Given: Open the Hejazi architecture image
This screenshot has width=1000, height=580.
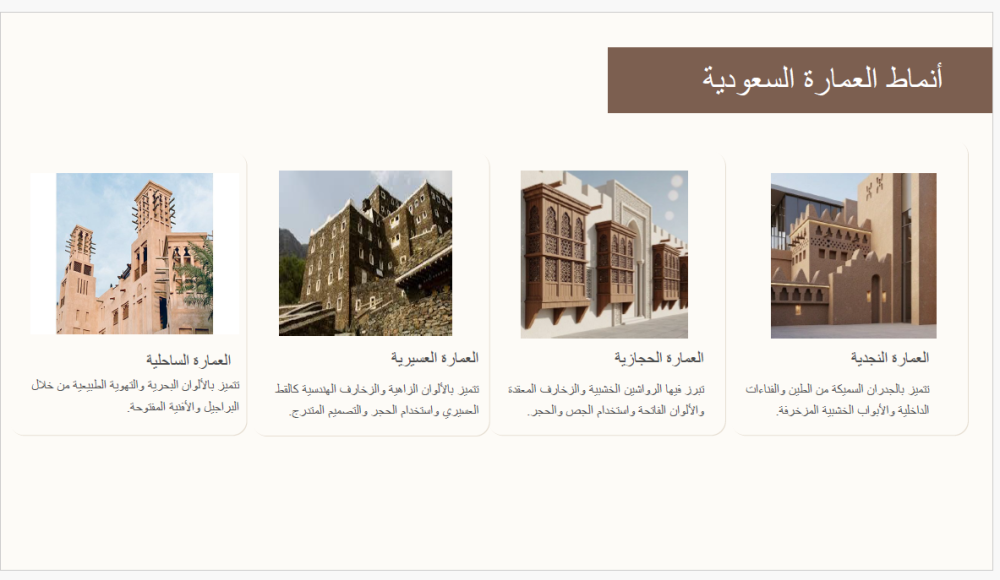Looking at the screenshot, I should coord(604,254).
